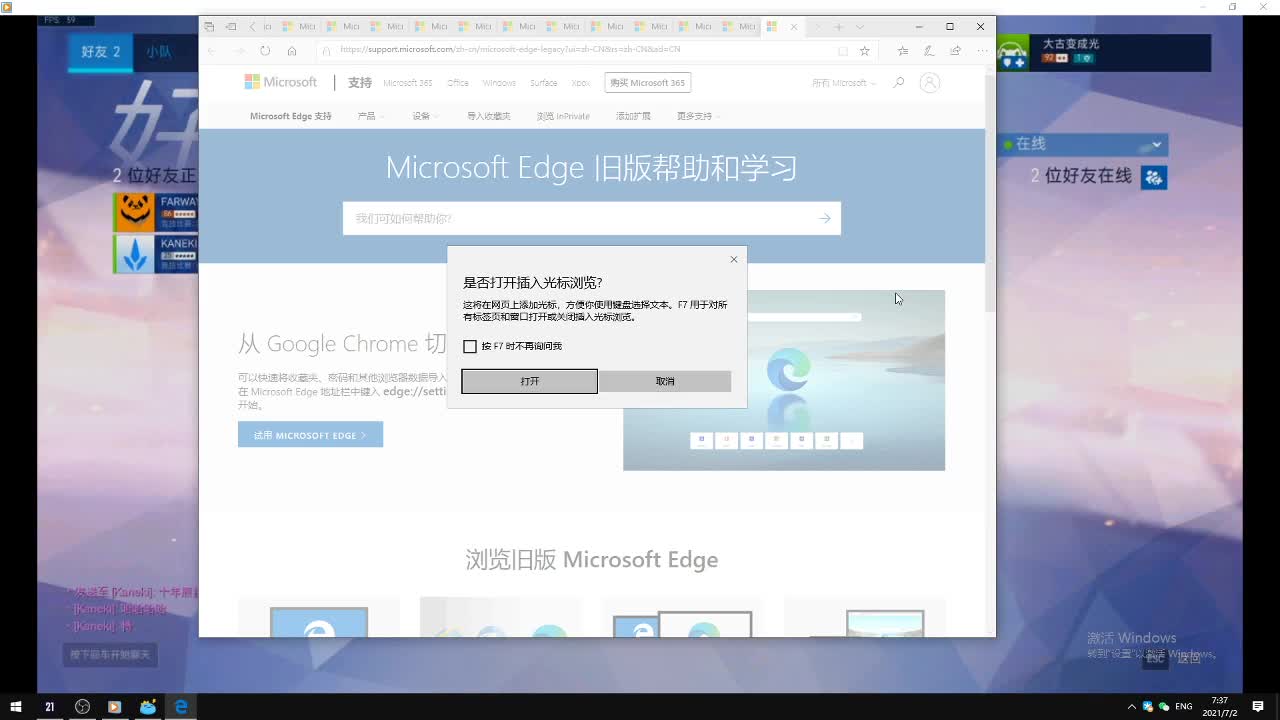Open the WeChat tray icon
The width and height of the screenshot is (1280, 720).
pos(1163,707)
